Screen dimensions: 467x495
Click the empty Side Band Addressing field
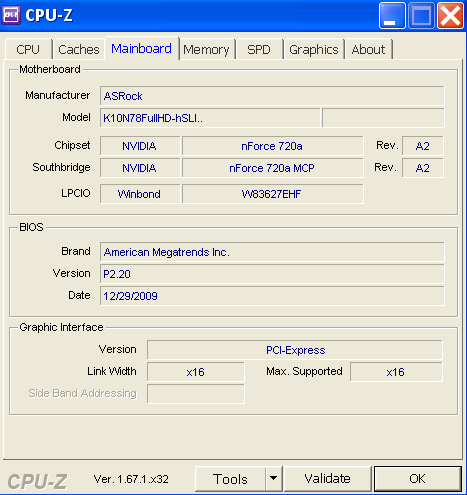(x=196, y=394)
